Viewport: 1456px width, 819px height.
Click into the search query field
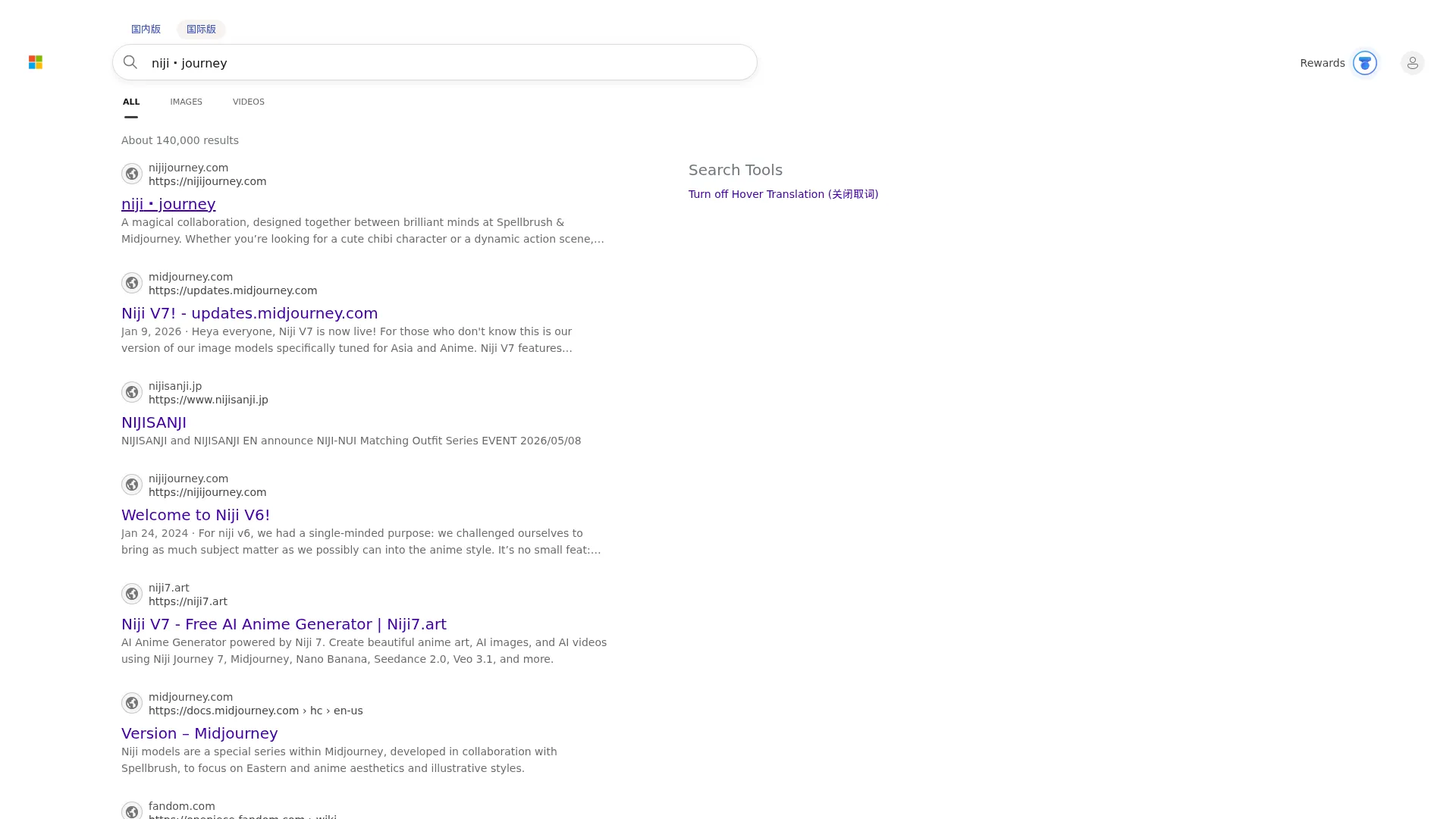click(x=447, y=63)
